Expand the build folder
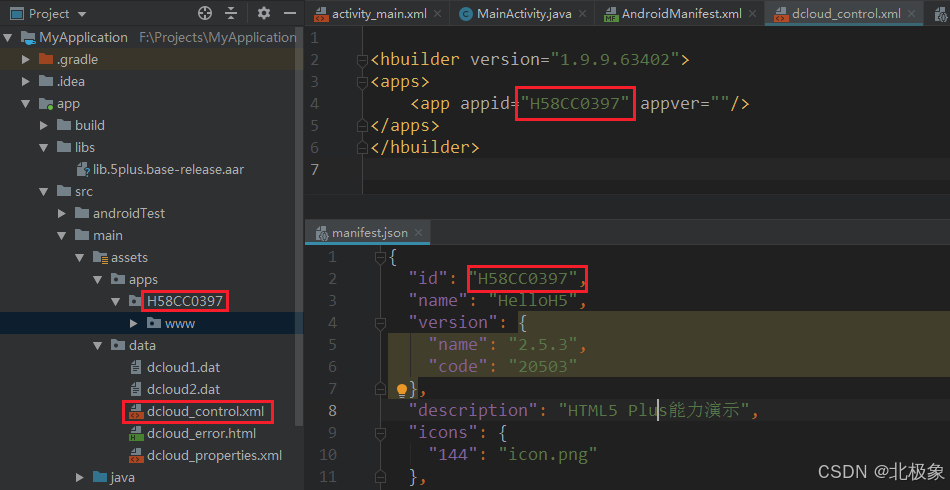The image size is (950, 490). [x=44, y=125]
